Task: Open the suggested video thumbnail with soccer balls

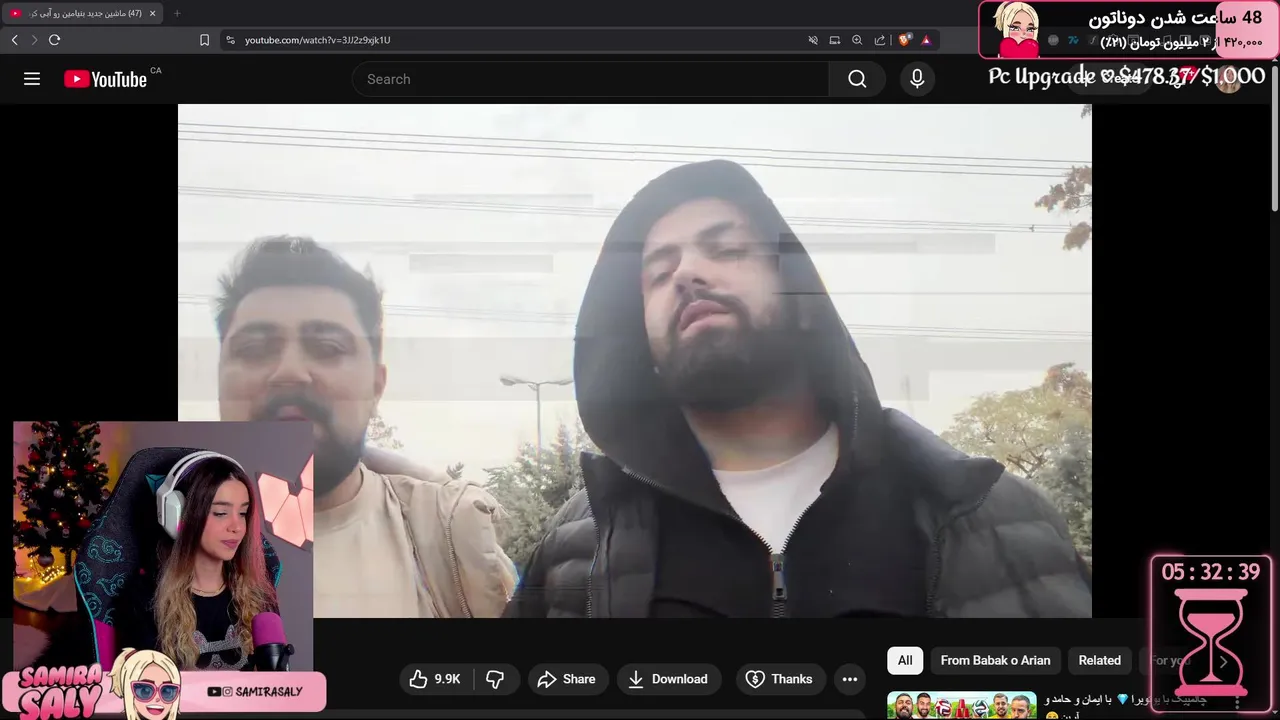Action: (x=961, y=705)
